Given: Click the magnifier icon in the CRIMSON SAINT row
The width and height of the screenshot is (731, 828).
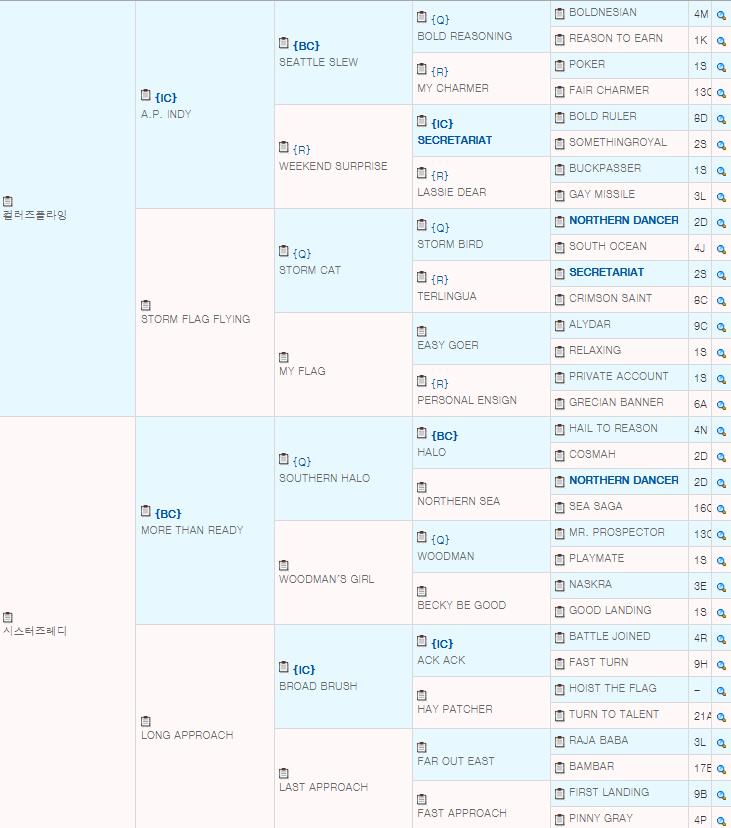Looking at the screenshot, I should pyautogui.click(x=721, y=301).
